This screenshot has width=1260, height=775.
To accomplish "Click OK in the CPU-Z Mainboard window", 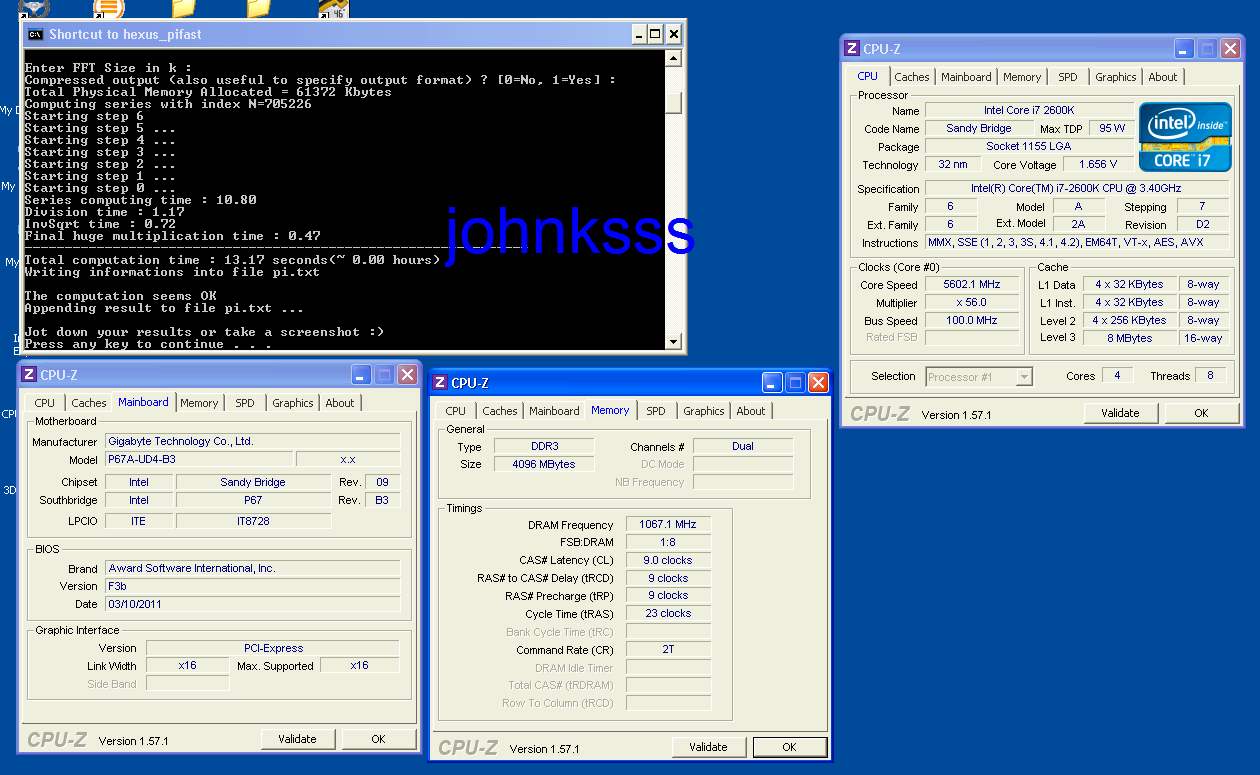I will click(378, 739).
